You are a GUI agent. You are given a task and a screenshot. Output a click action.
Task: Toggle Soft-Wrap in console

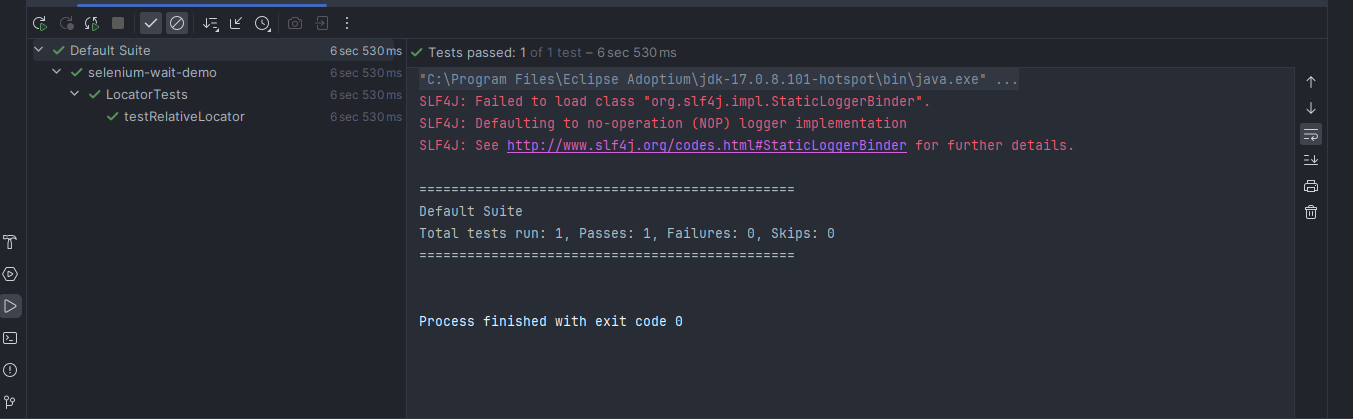coord(1311,134)
